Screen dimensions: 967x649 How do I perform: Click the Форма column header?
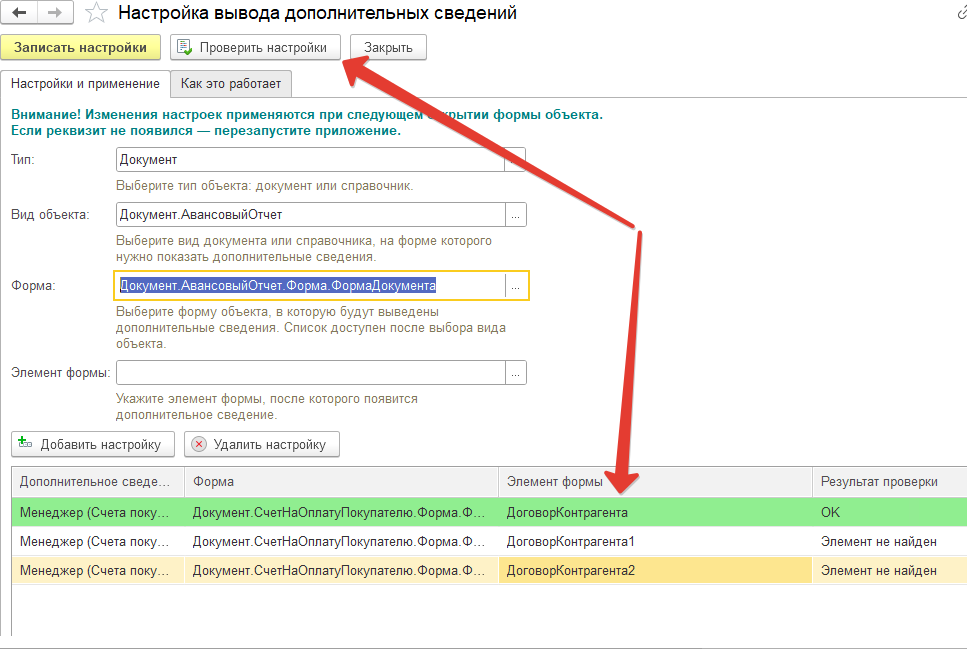pyautogui.click(x=341, y=482)
